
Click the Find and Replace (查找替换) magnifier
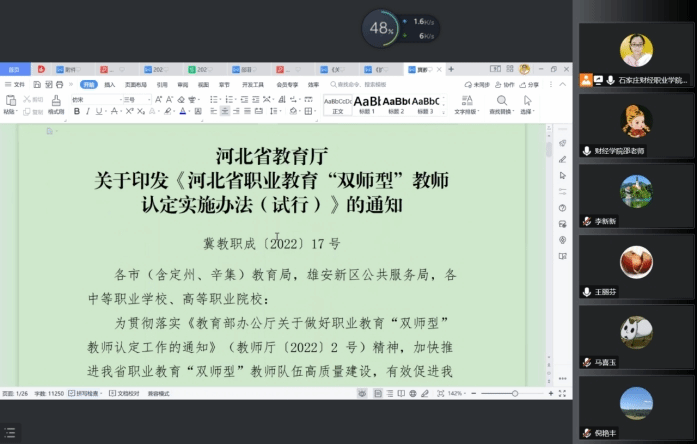(501, 100)
